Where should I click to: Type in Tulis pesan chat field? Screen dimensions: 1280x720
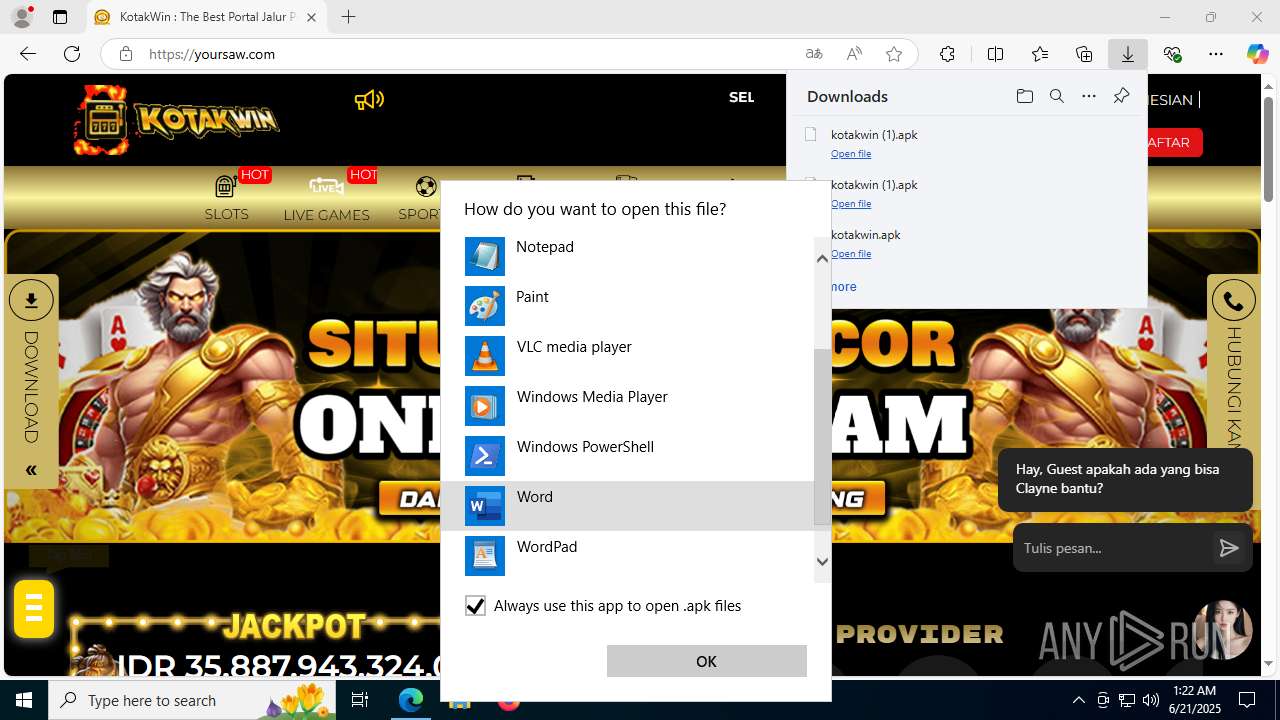pyautogui.click(x=1110, y=547)
